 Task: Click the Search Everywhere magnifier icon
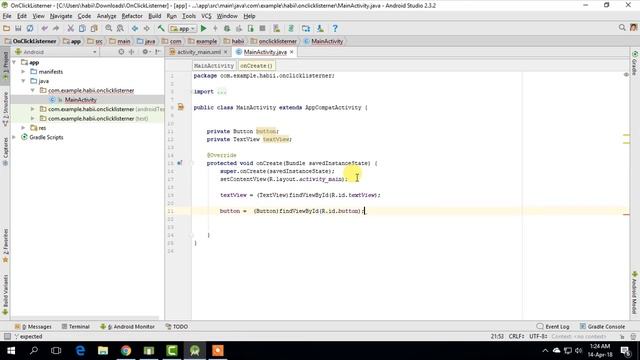tap(622, 28)
